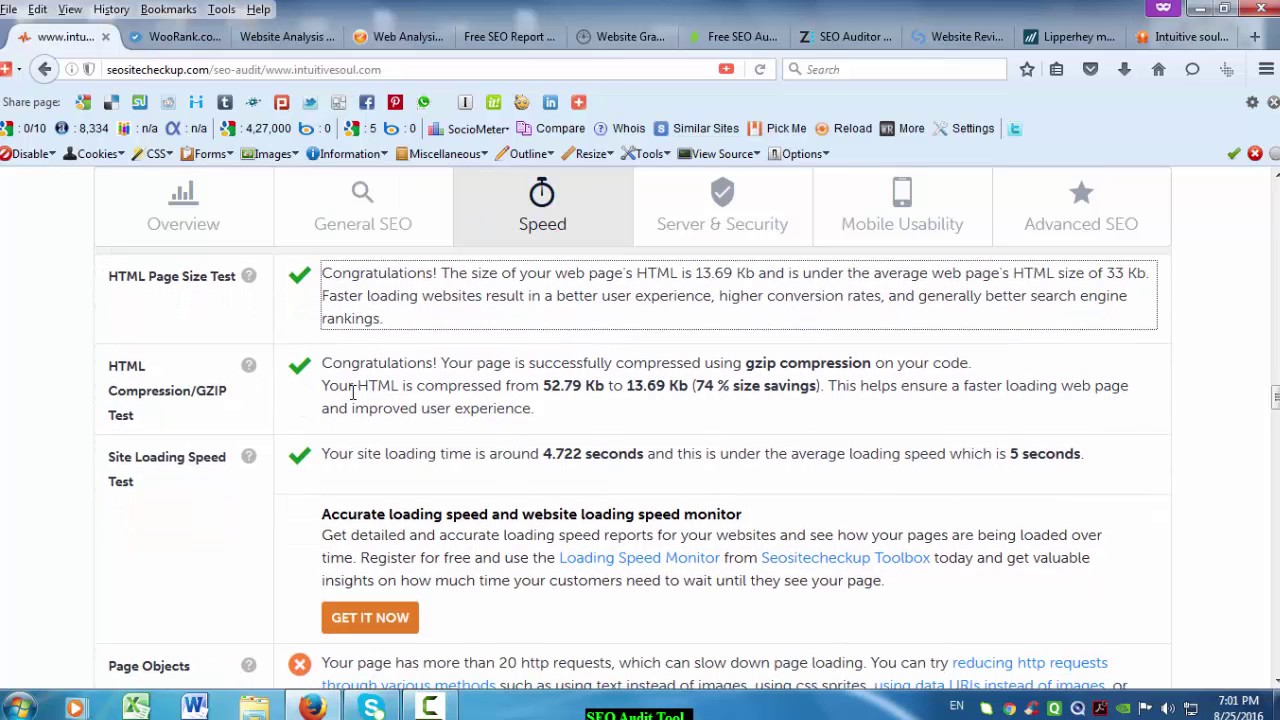
Task: Open Microsoft Word from the taskbar
Action: (x=195, y=707)
